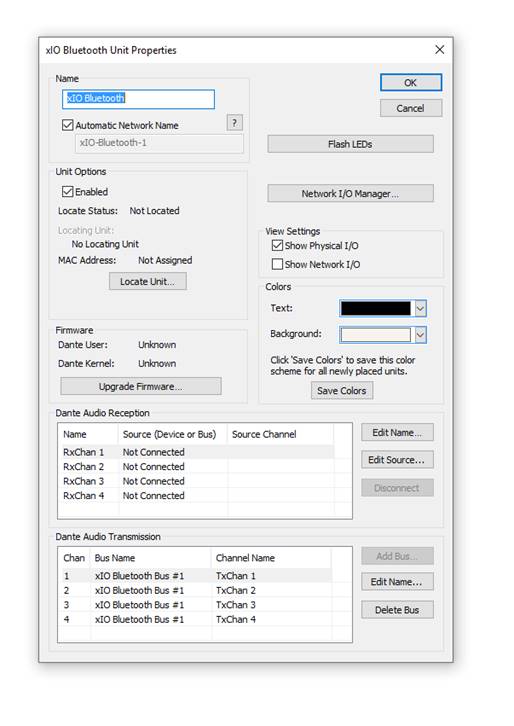The image size is (514, 726).
Task: Open the Text color dropdown arrow
Action: 420,308
